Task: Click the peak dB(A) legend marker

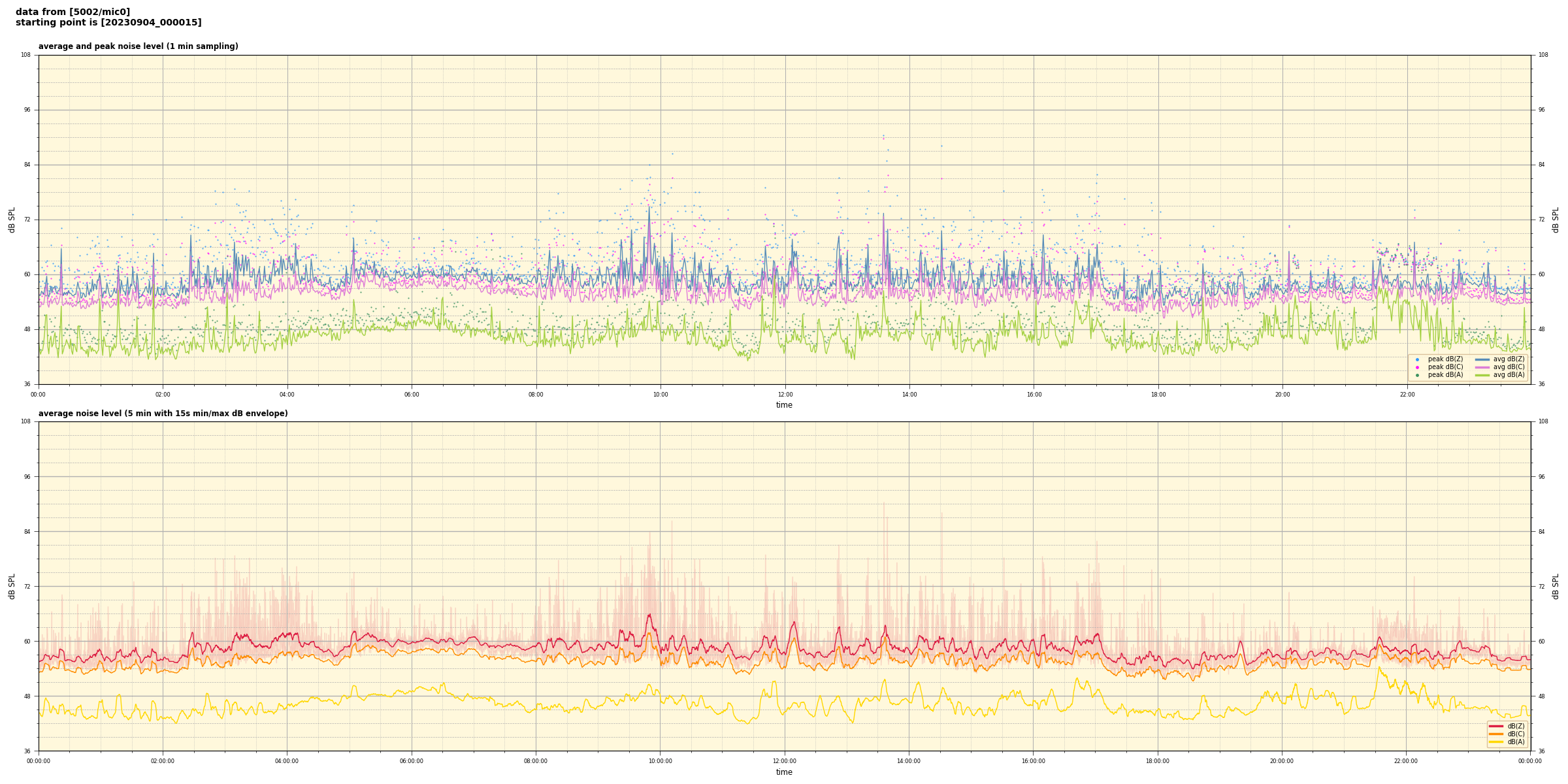Action: pos(1417,375)
